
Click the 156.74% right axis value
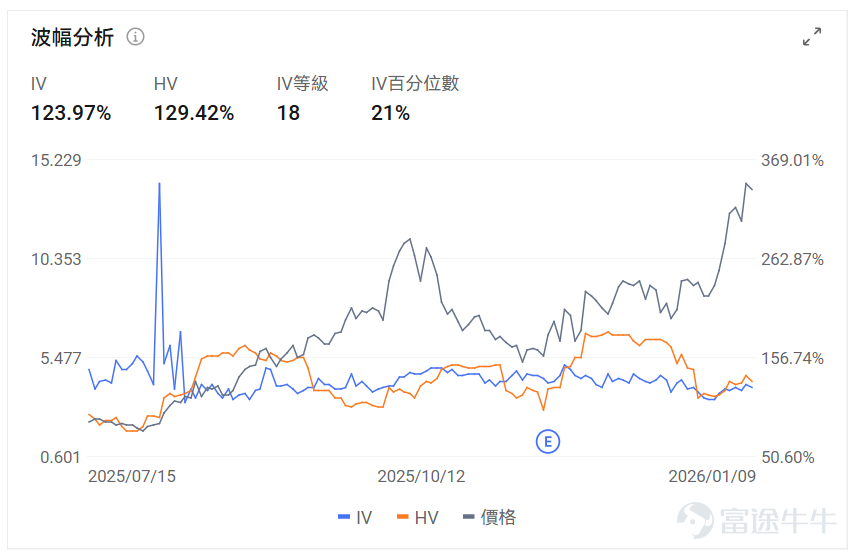pyautogui.click(x=793, y=359)
